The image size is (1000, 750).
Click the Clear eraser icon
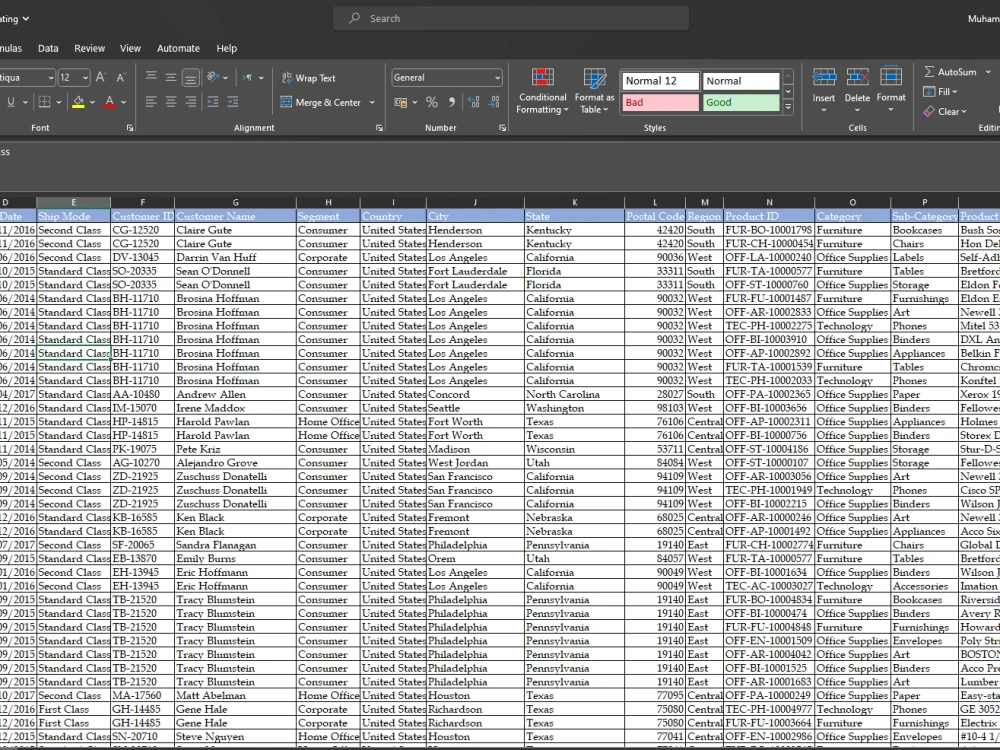(930, 110)
